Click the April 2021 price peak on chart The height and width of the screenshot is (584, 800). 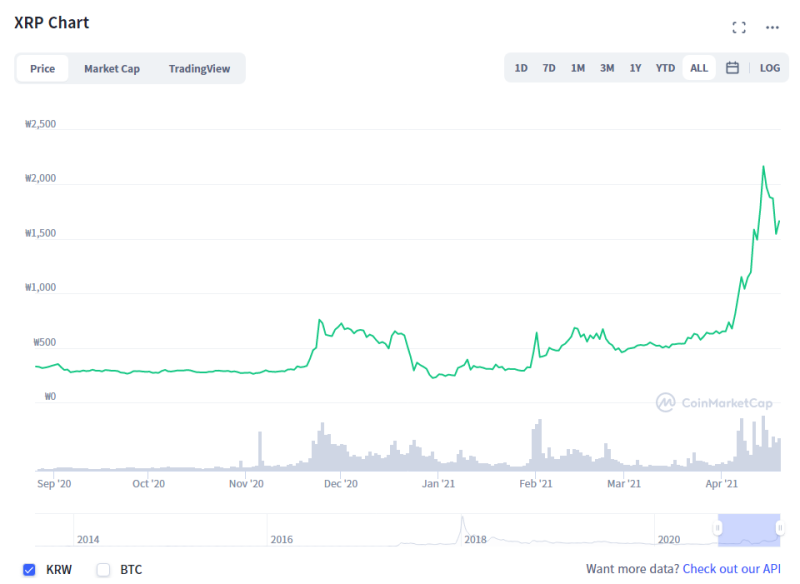(x=763, y=167)
